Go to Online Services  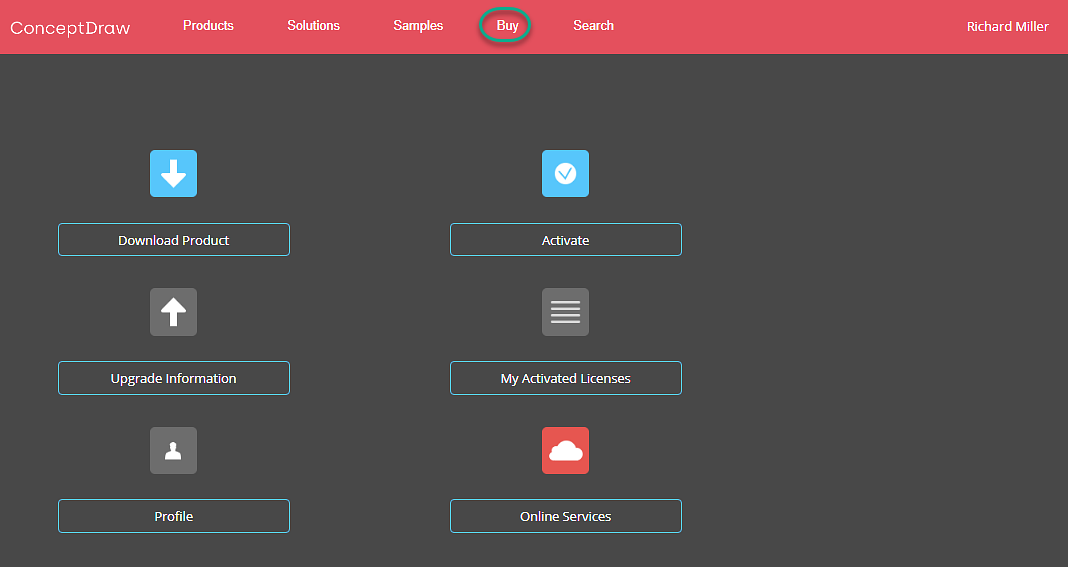tap(566, 516)
